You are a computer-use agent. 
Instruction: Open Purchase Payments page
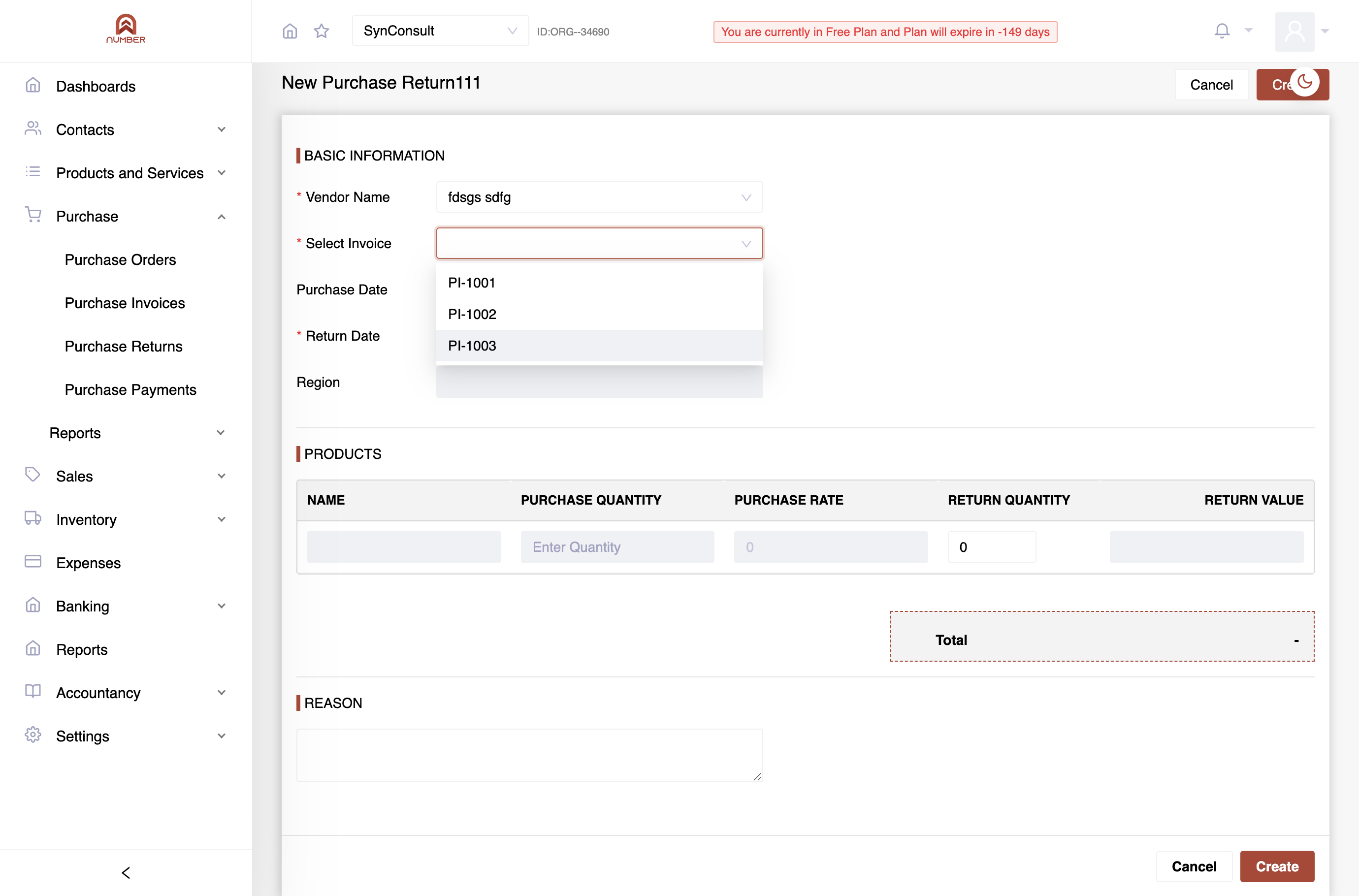click(130, 390)
